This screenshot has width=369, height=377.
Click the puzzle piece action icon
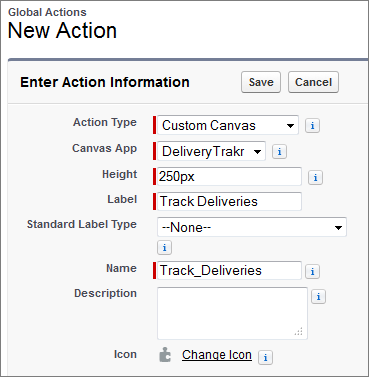click(165, 355)
